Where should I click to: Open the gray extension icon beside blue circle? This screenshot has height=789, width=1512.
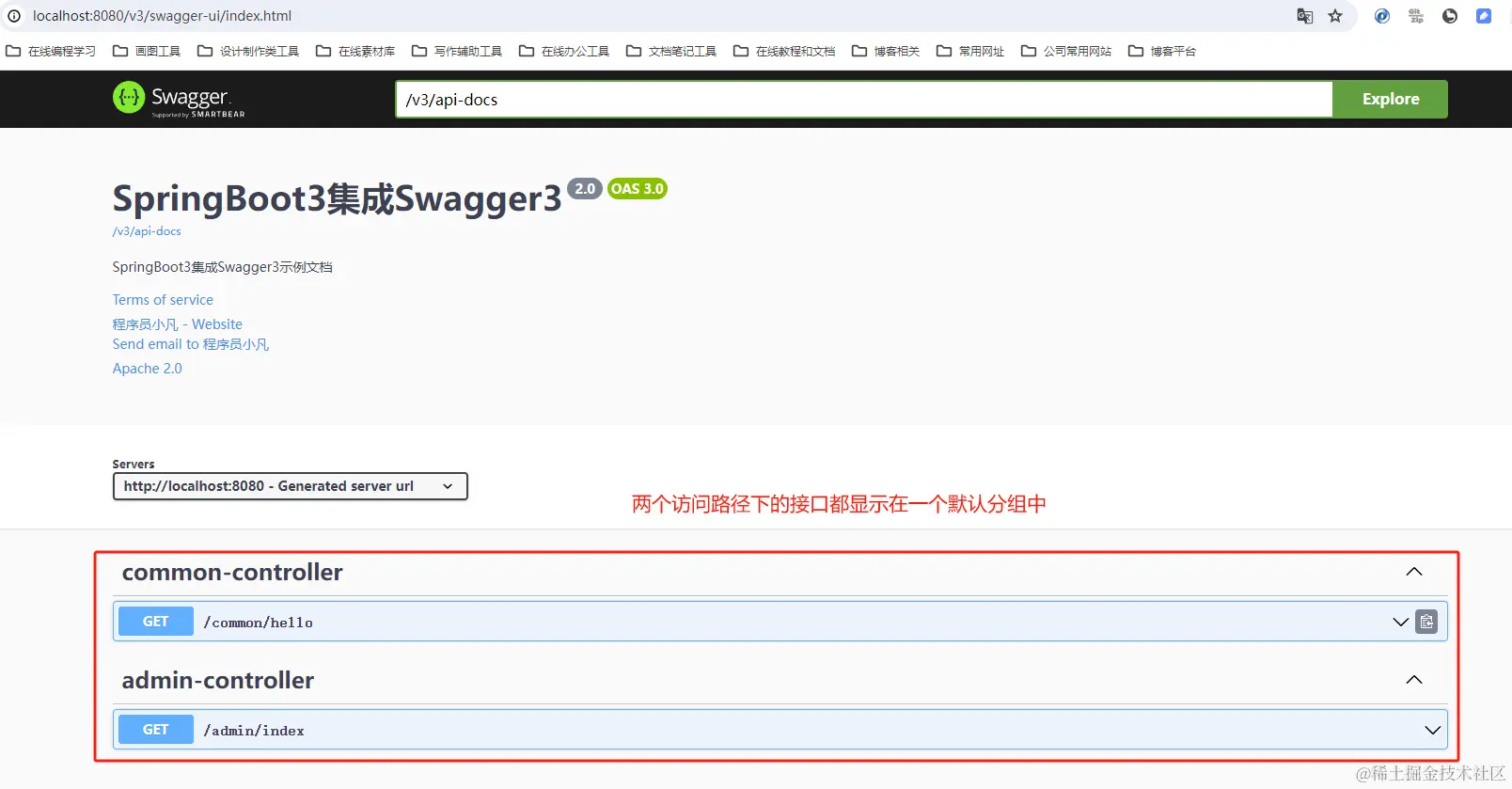pos(1416,16)
